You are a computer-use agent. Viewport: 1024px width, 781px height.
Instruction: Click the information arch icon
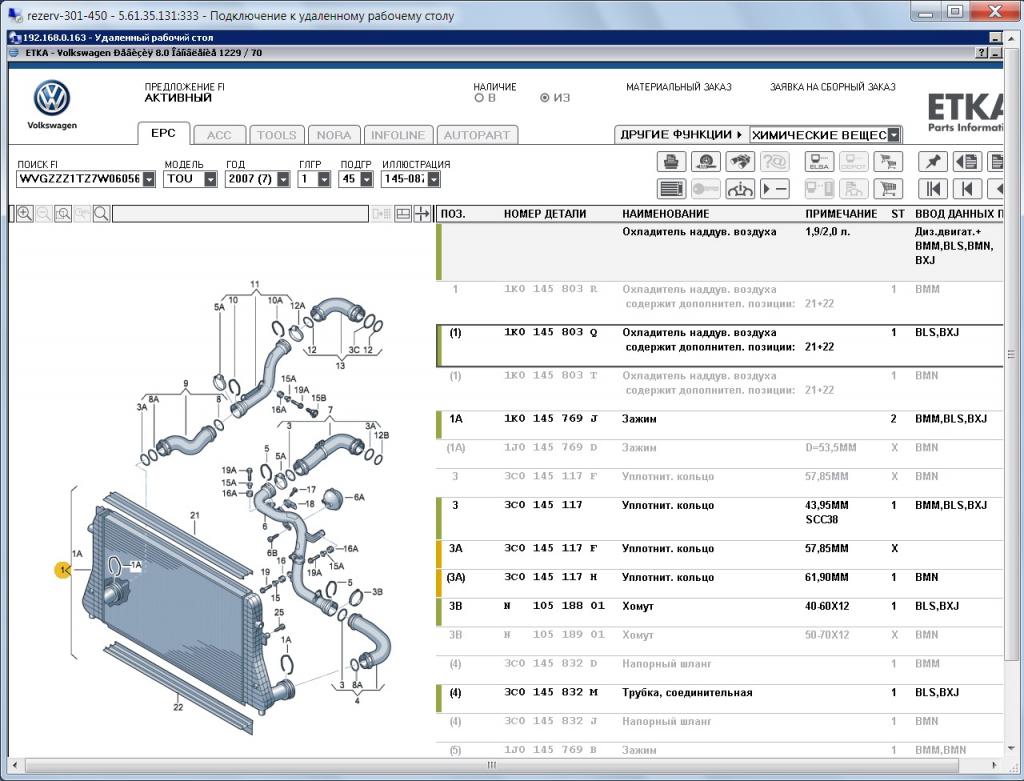[740, 189]
